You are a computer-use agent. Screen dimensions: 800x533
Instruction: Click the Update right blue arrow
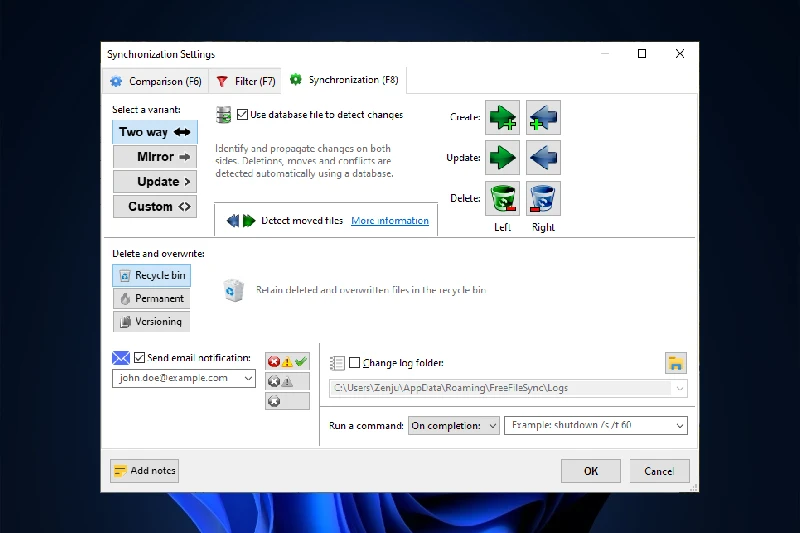click(543, 158)
